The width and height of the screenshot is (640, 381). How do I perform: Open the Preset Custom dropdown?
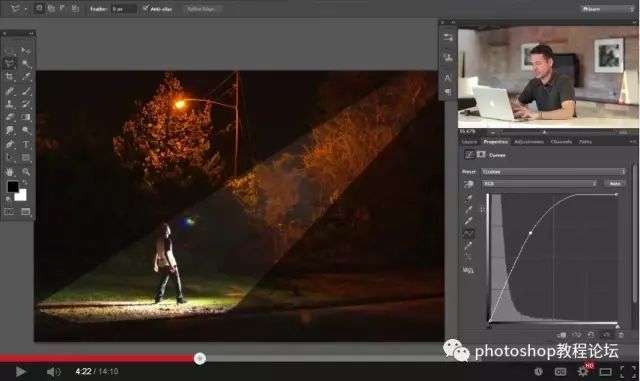(553, 172)
